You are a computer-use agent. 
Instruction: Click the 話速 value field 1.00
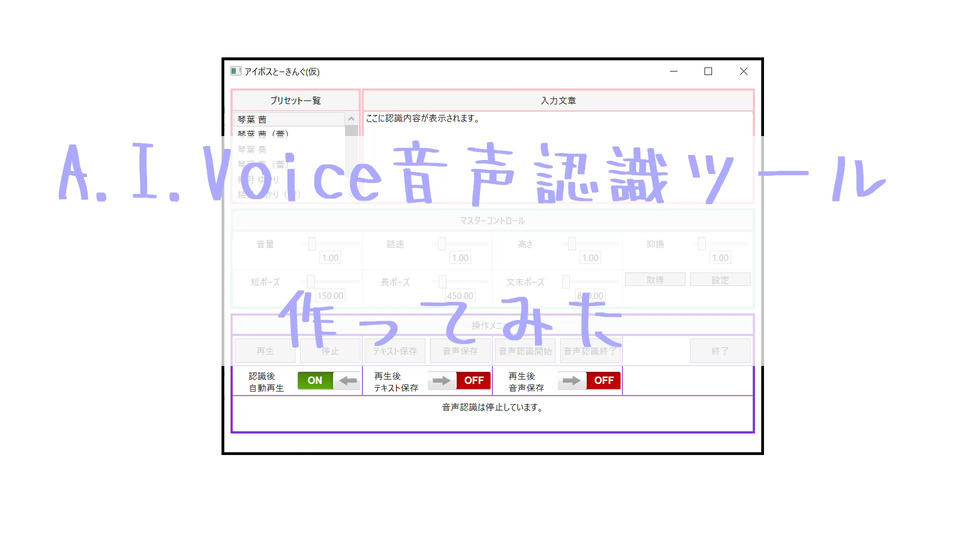coord(460,258)
